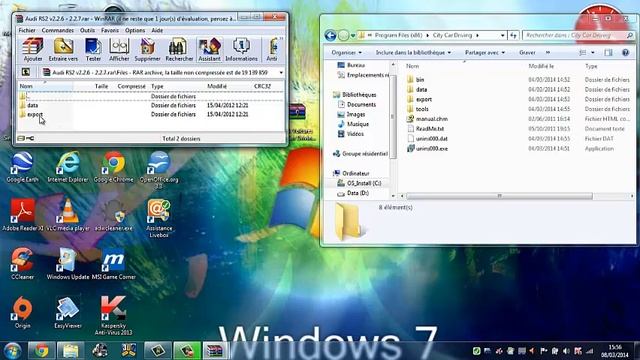
Task: Select the Adobe Reader XI desktop icon
Action: point(22,215)
